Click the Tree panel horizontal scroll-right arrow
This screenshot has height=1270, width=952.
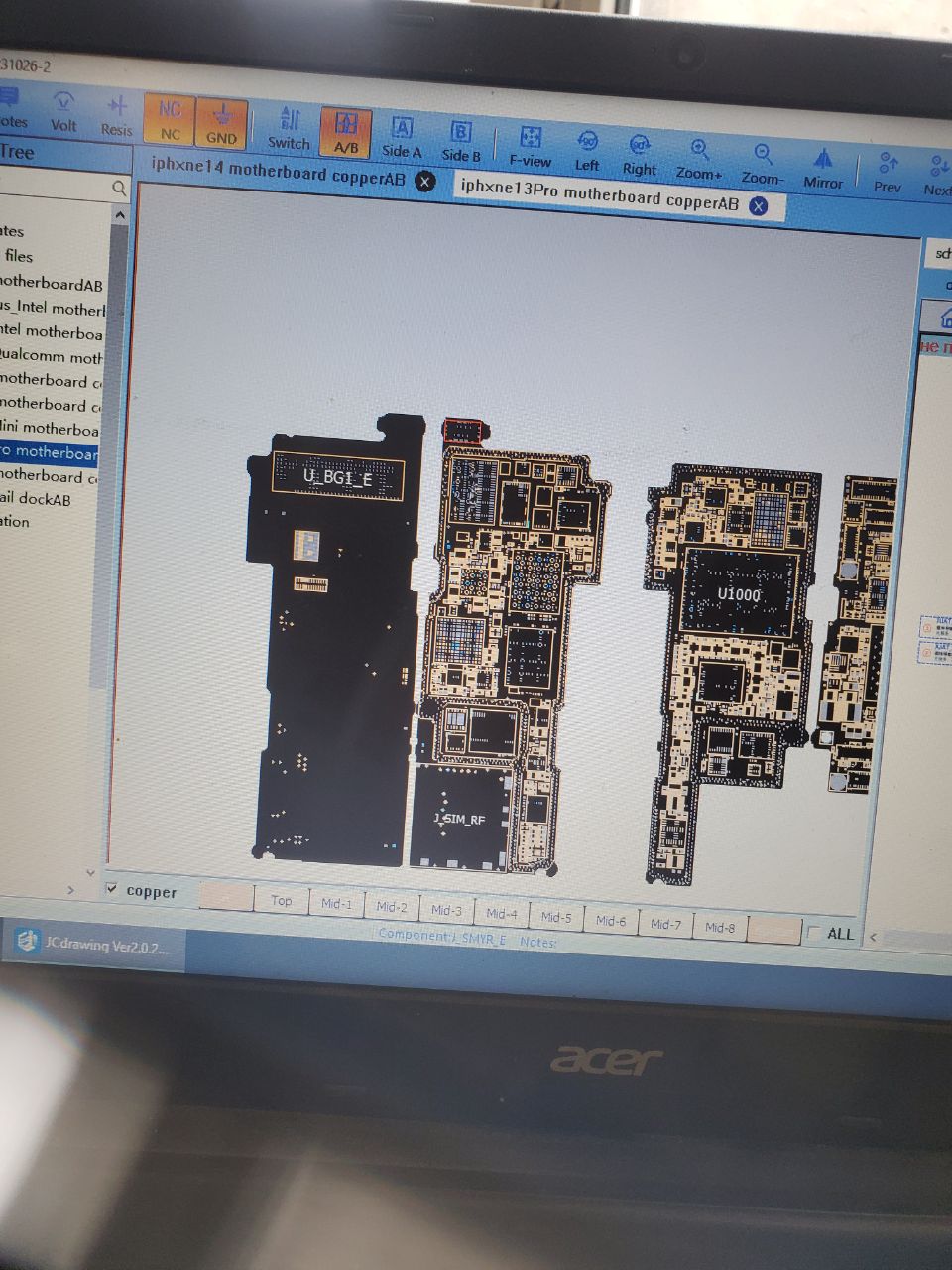71,890
